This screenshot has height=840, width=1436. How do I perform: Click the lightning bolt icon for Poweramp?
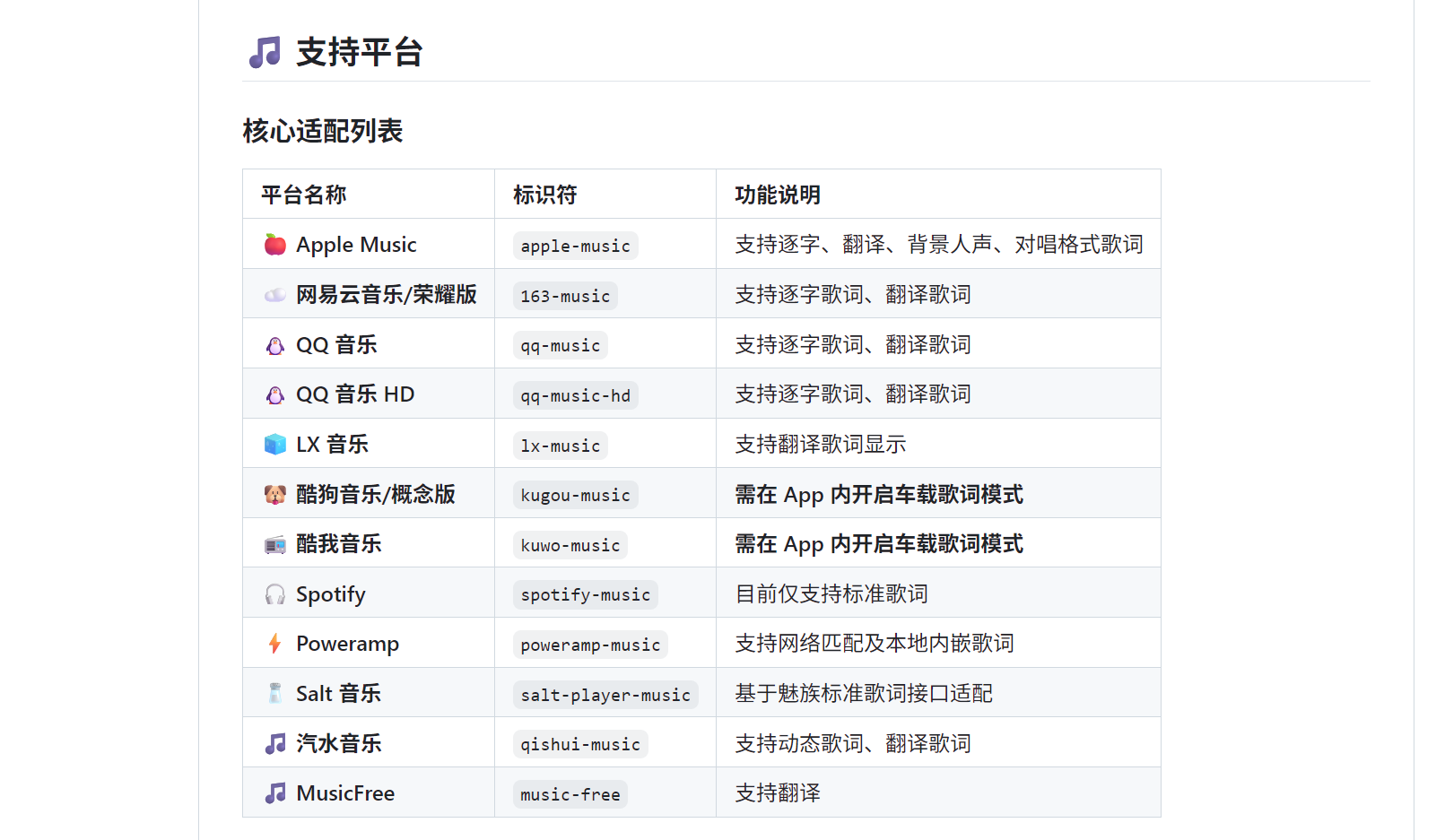pyautogui.click(x=275, y=644)
